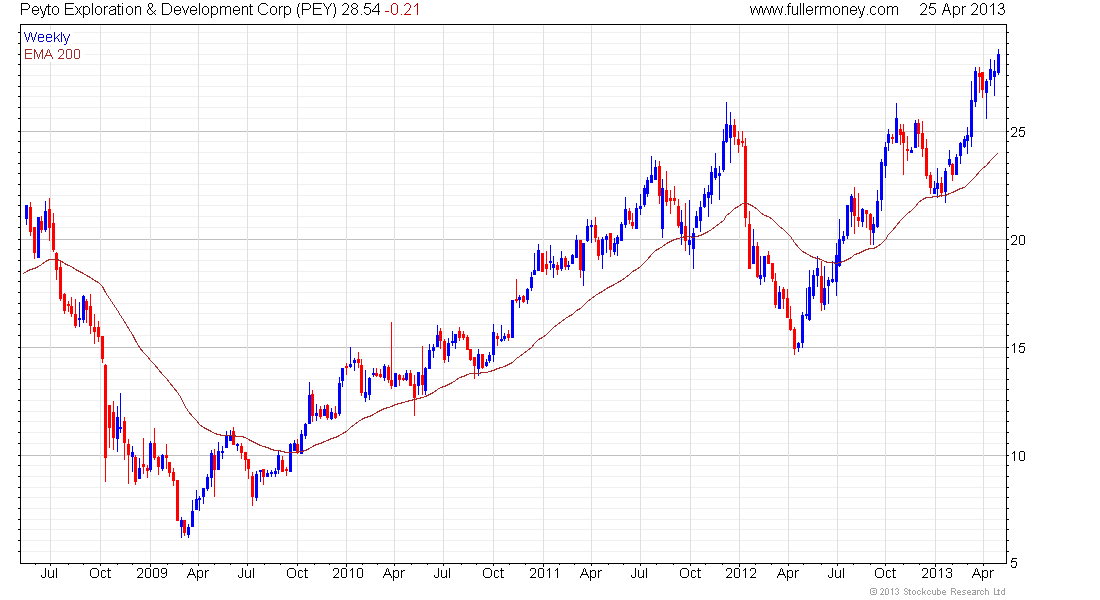Image resolution: width=1100 pixels, height=600 pixels.
Task: Click the chart date 25 Apr 2013
Action: (x=962, y=10)
